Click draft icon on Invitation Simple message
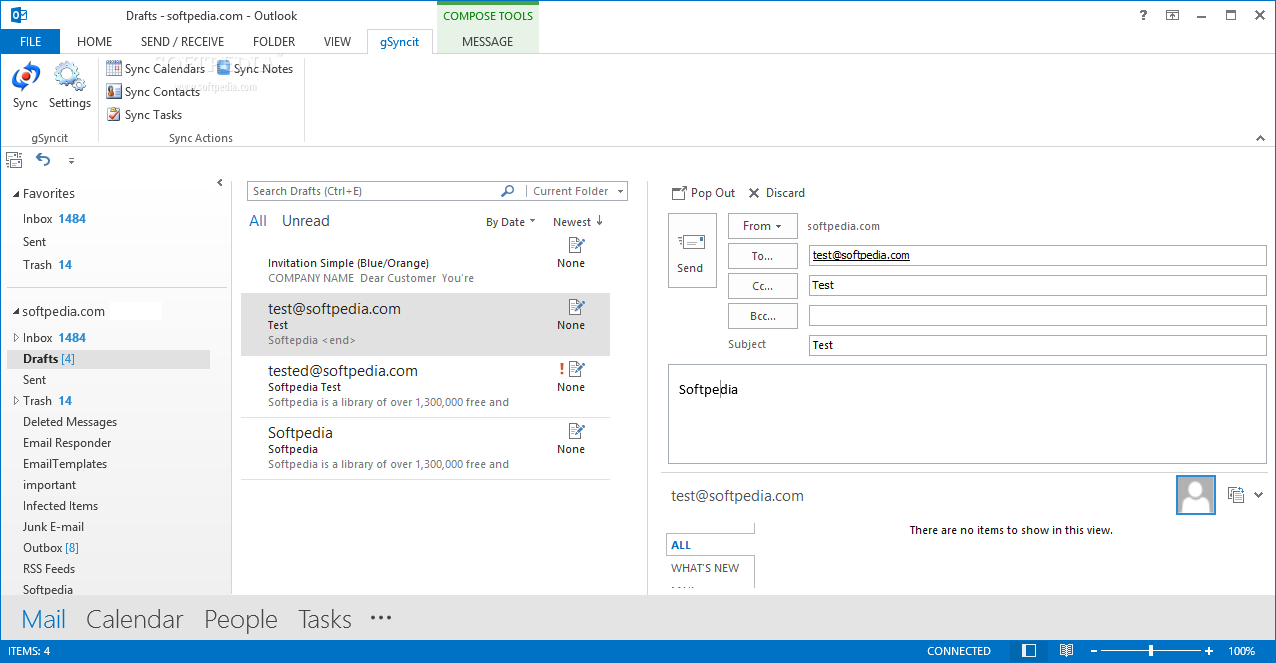 tap(576, 245)
